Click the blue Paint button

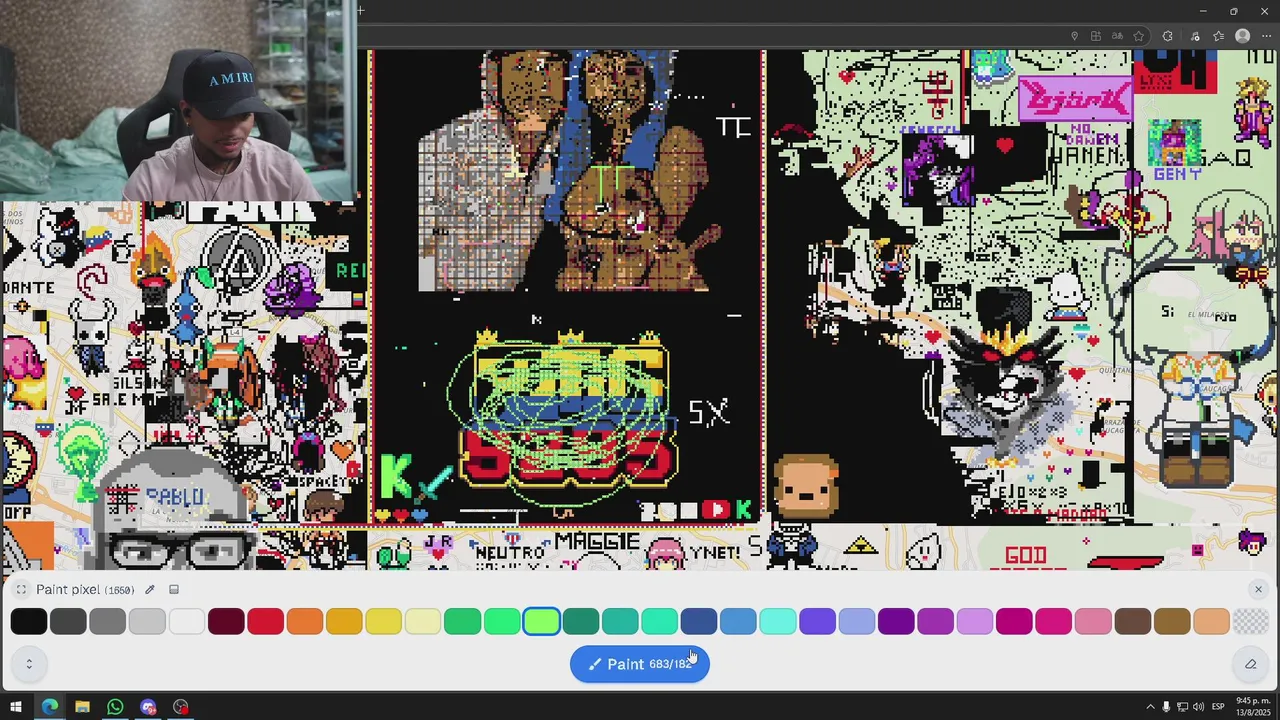pyautogui.click(x=640, y=664)
